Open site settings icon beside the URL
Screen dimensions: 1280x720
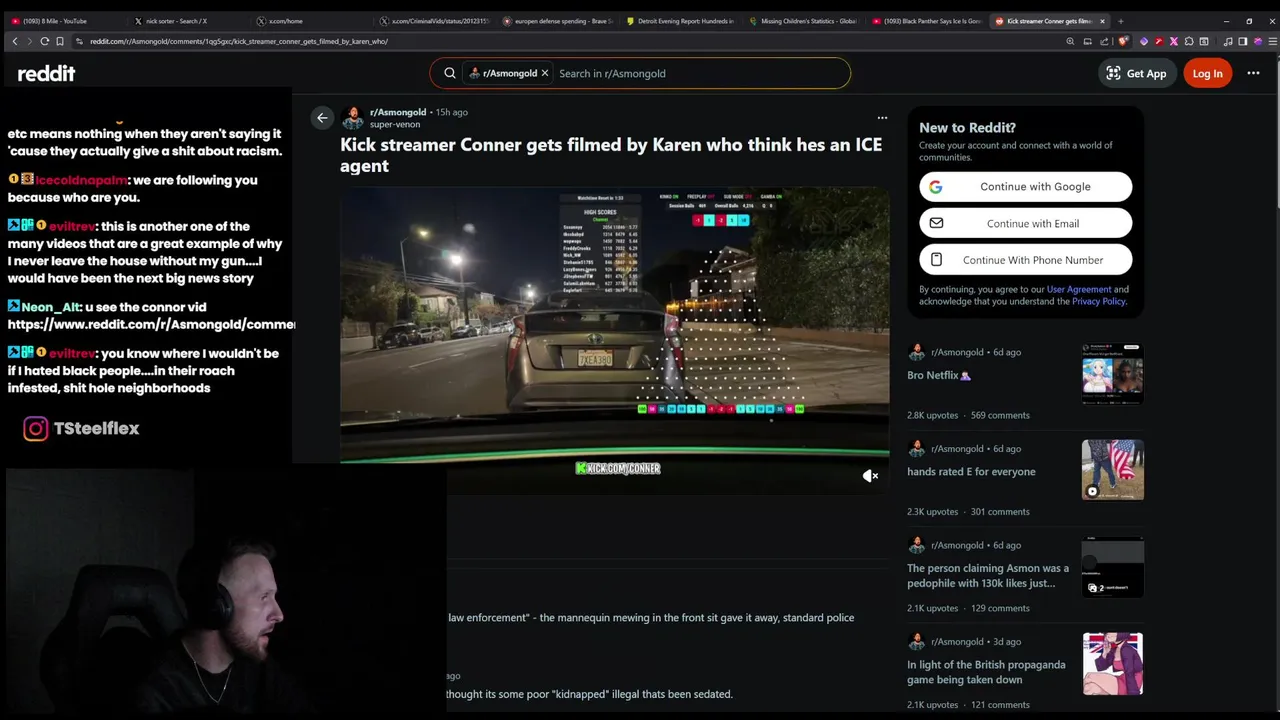(78, 41)
